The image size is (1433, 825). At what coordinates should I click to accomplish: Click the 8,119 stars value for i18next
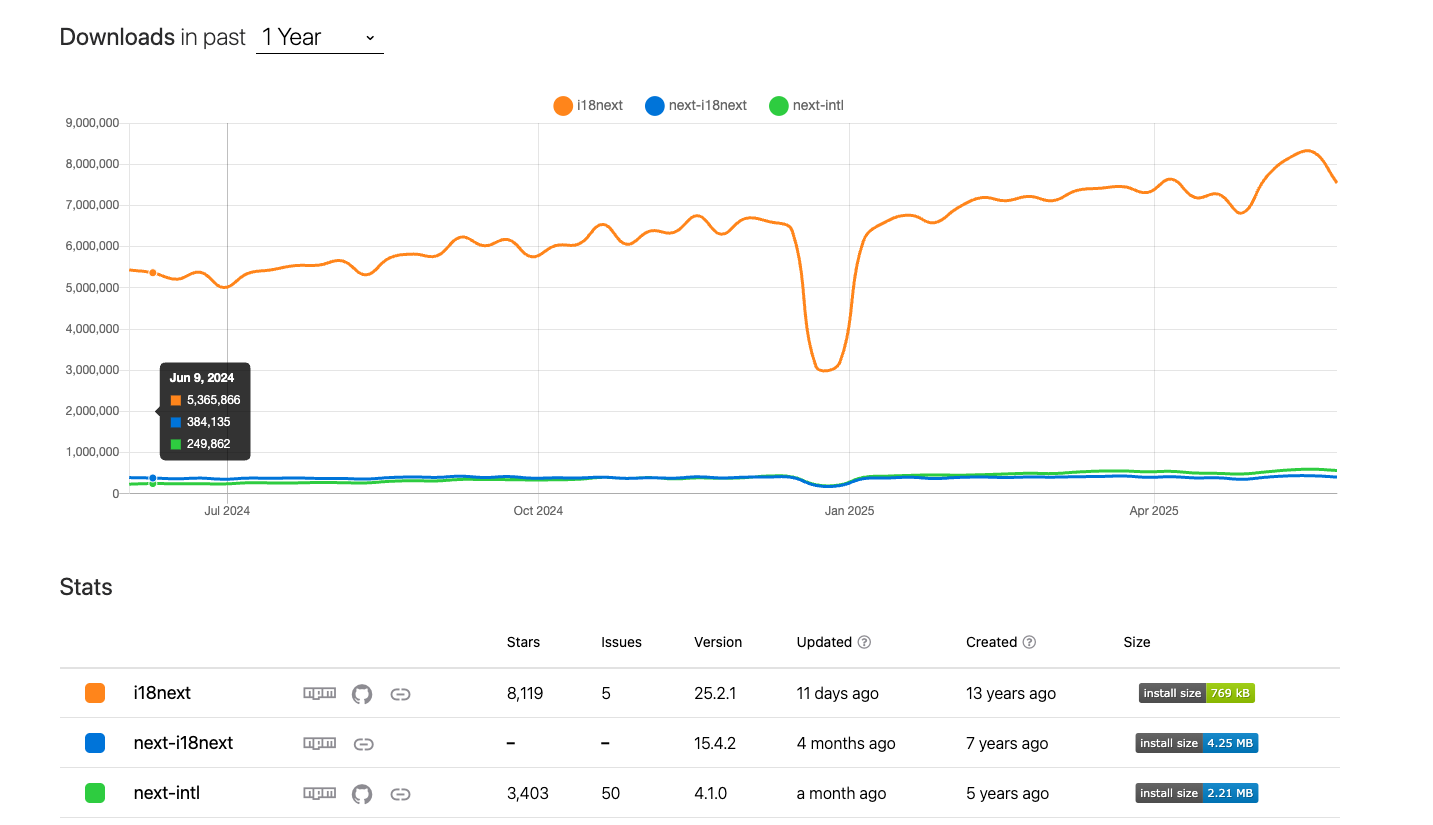(x=525, y=693)
